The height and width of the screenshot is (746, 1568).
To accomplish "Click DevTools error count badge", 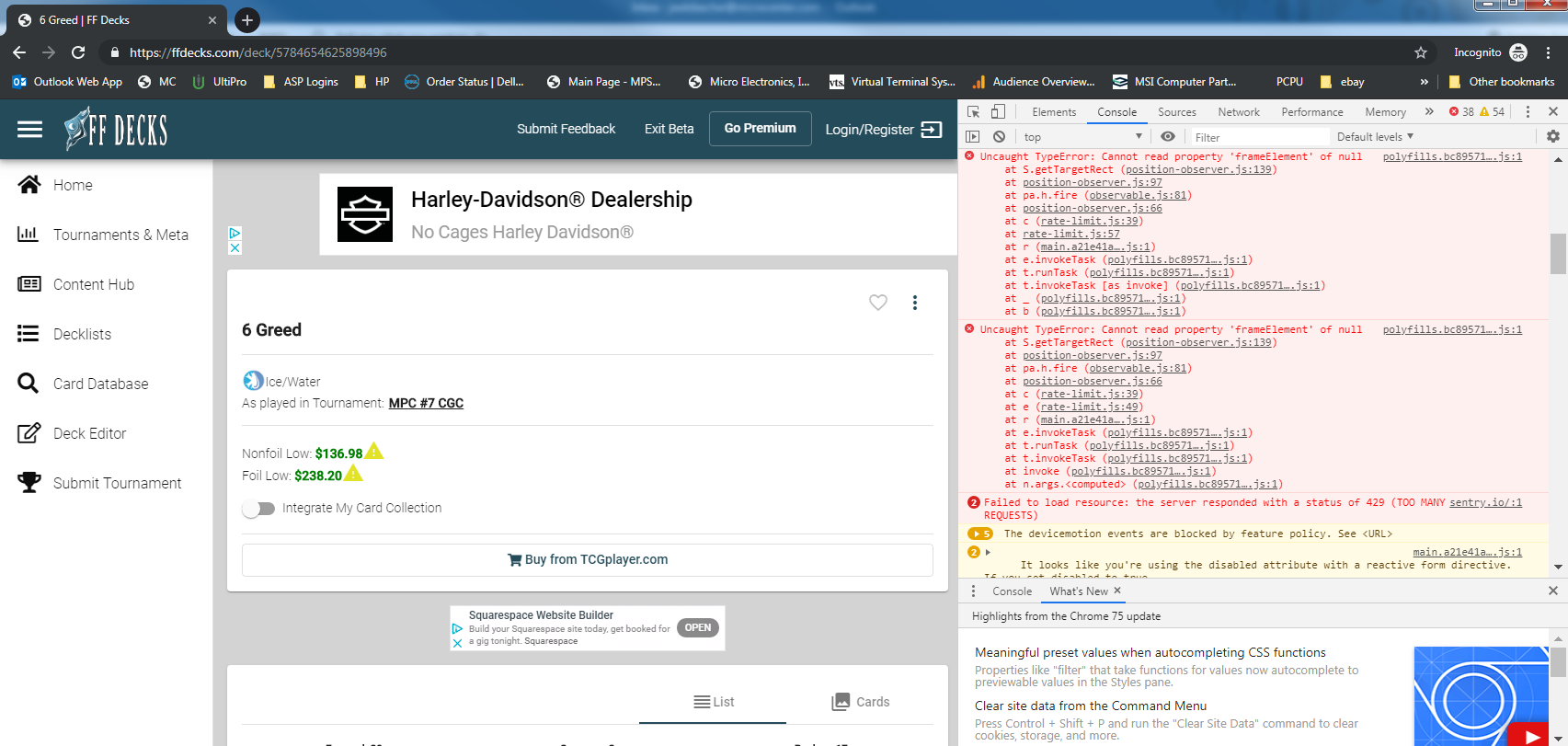I will tap(1461, 111).
